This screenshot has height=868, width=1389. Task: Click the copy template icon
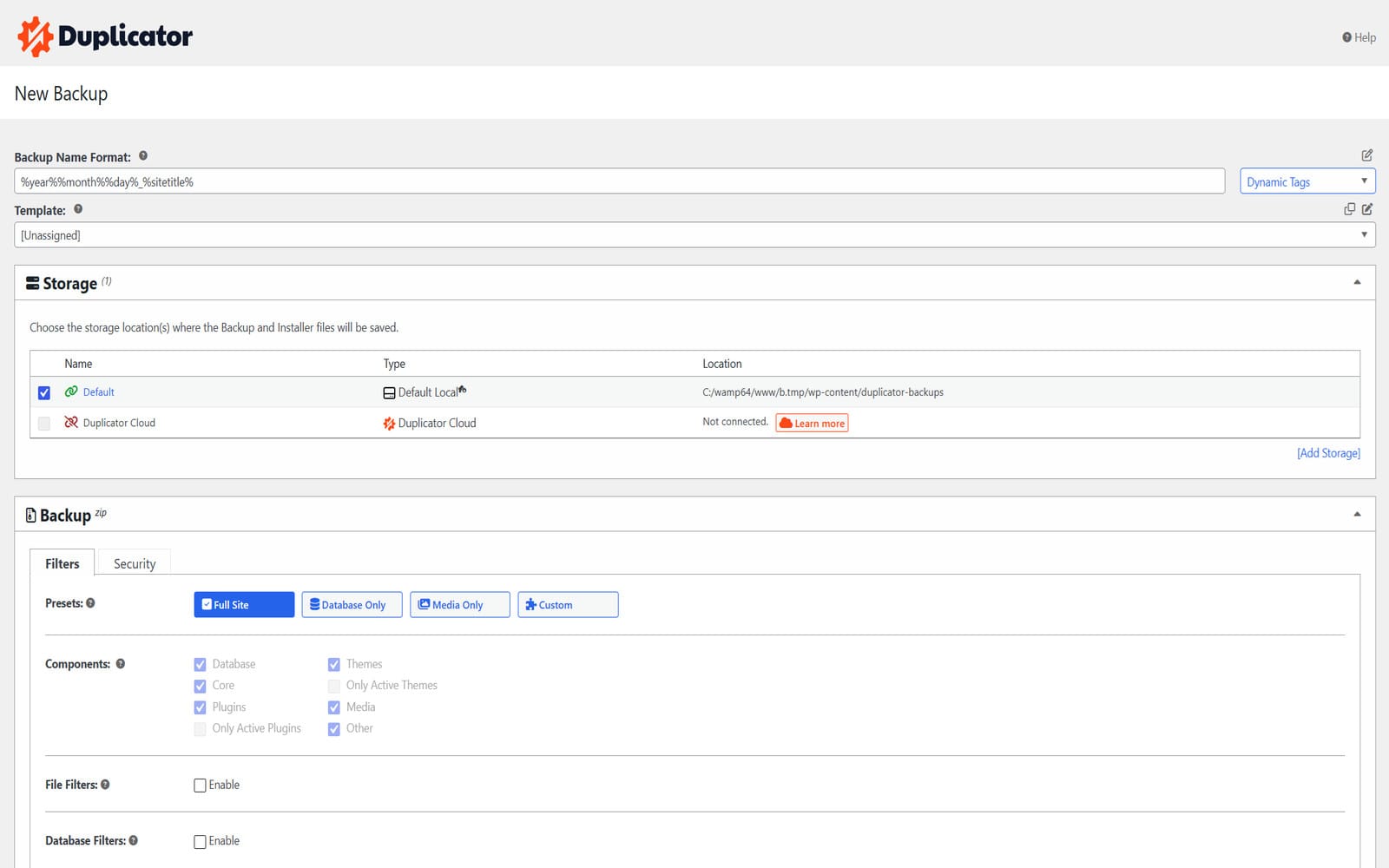1349,209
